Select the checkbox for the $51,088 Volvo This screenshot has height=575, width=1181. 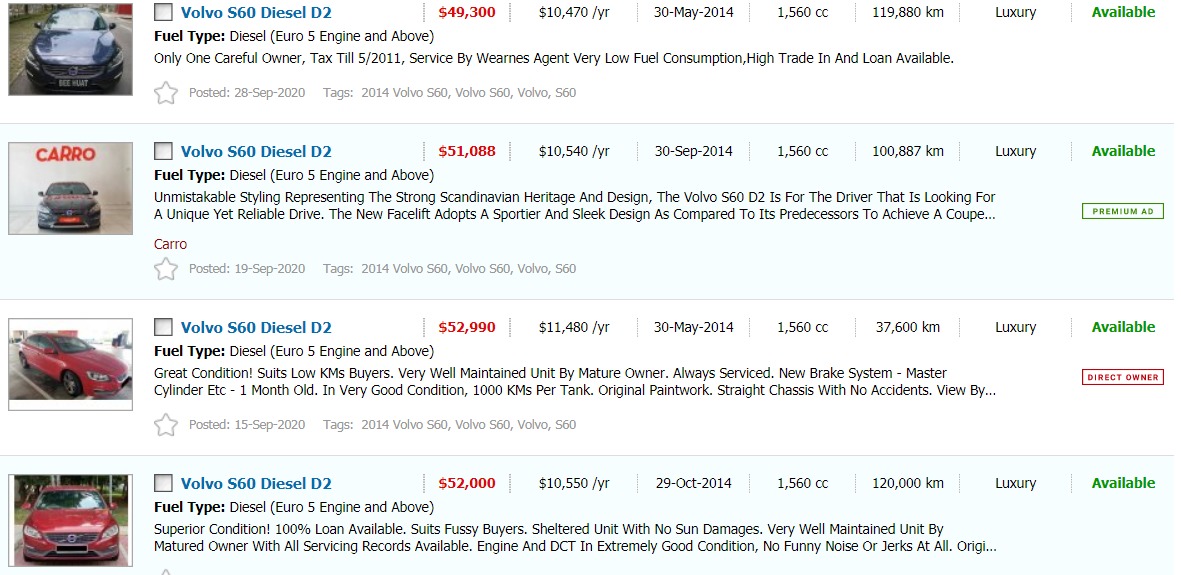pyautogui.click(x=163, y=151)
